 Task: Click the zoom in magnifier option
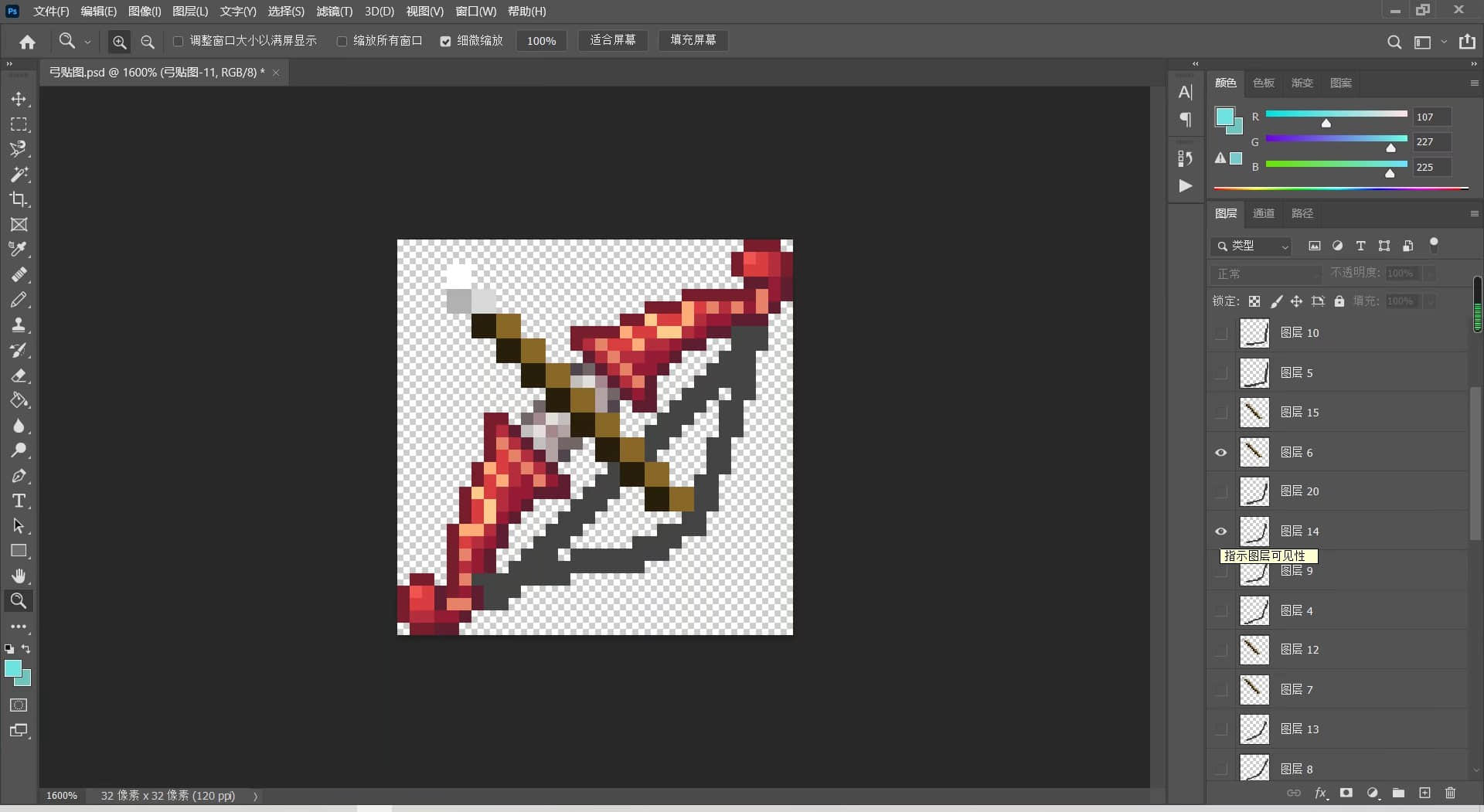[x=119, y=42]
